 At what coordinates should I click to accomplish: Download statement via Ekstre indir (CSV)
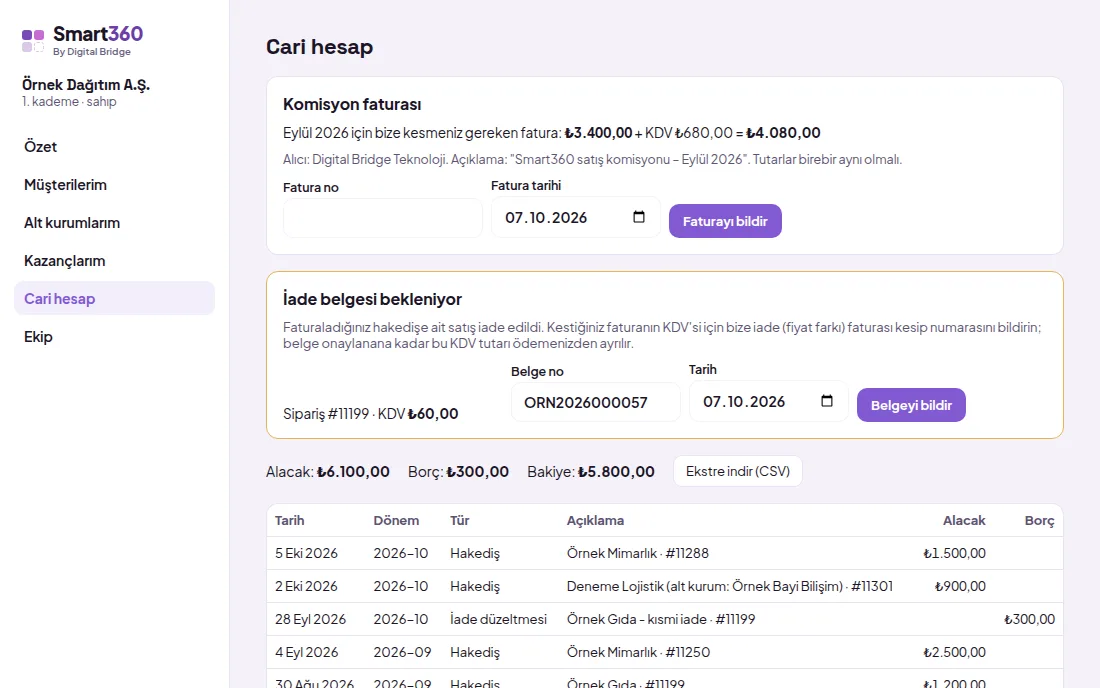[x=737, y=471]
